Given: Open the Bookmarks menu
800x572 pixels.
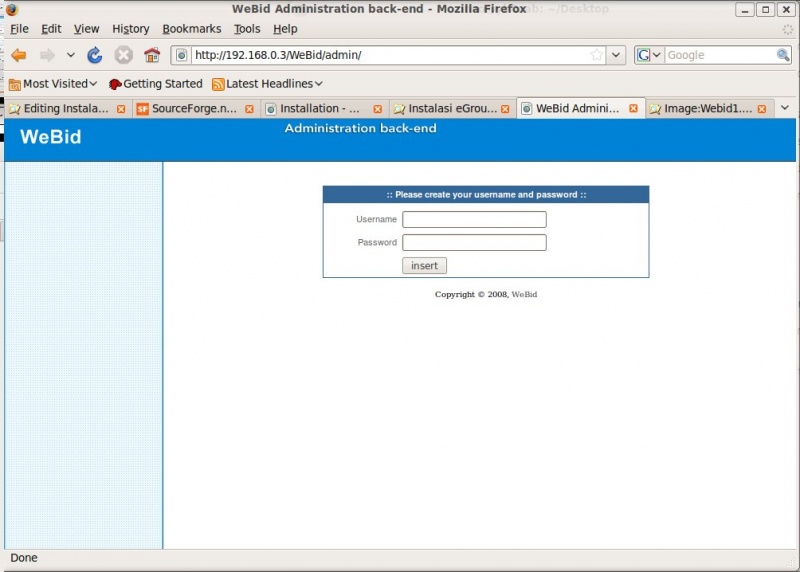Looking at the screenshot, I should coord(192,29).
